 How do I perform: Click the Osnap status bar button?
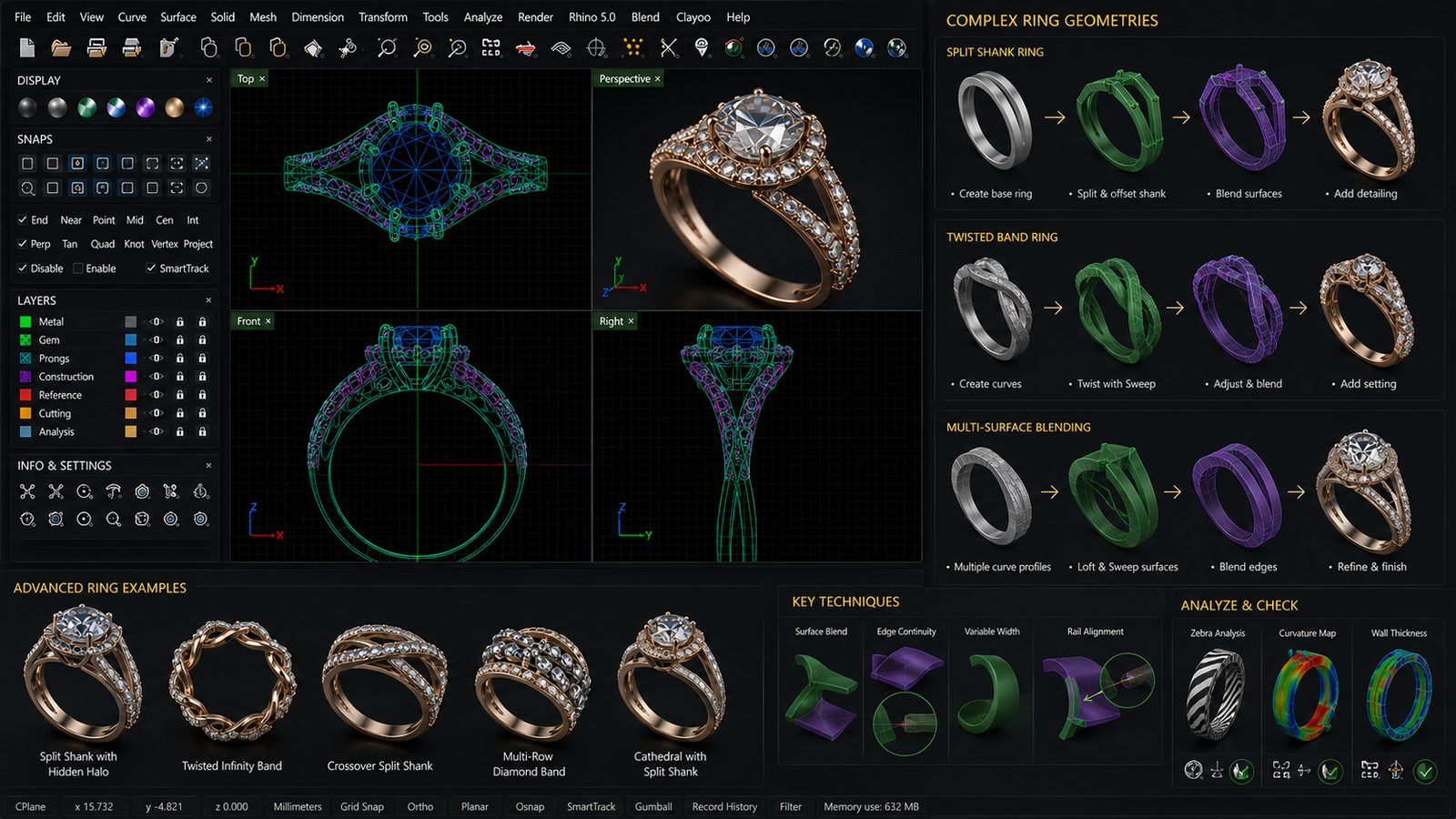pyautogui.click(x=530, y=806)
